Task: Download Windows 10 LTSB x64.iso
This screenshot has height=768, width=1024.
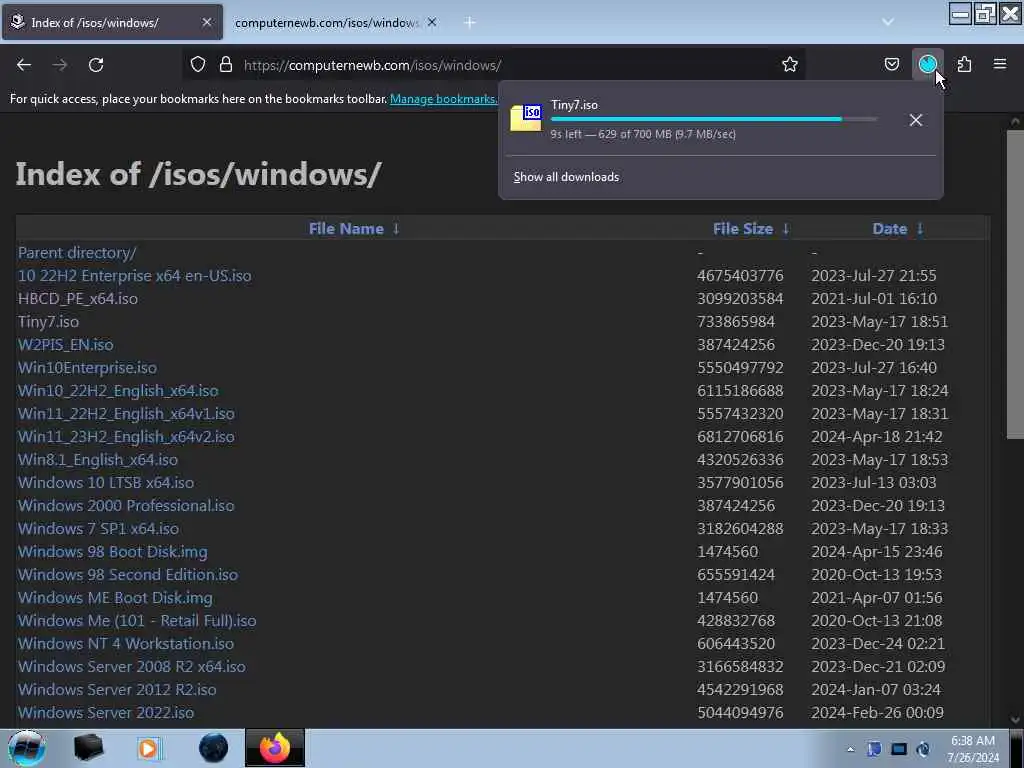Action: (106, 483)
